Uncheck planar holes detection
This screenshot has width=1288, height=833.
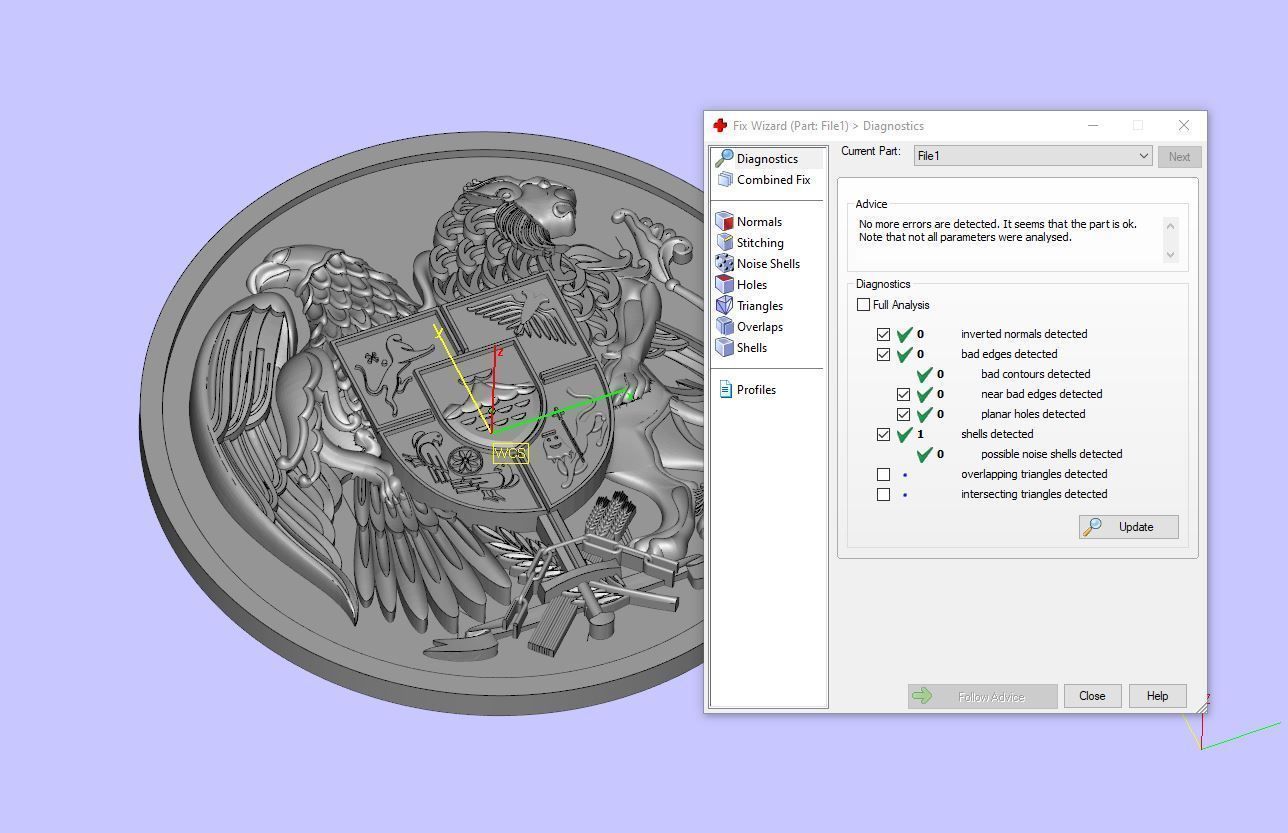(903, 414)
